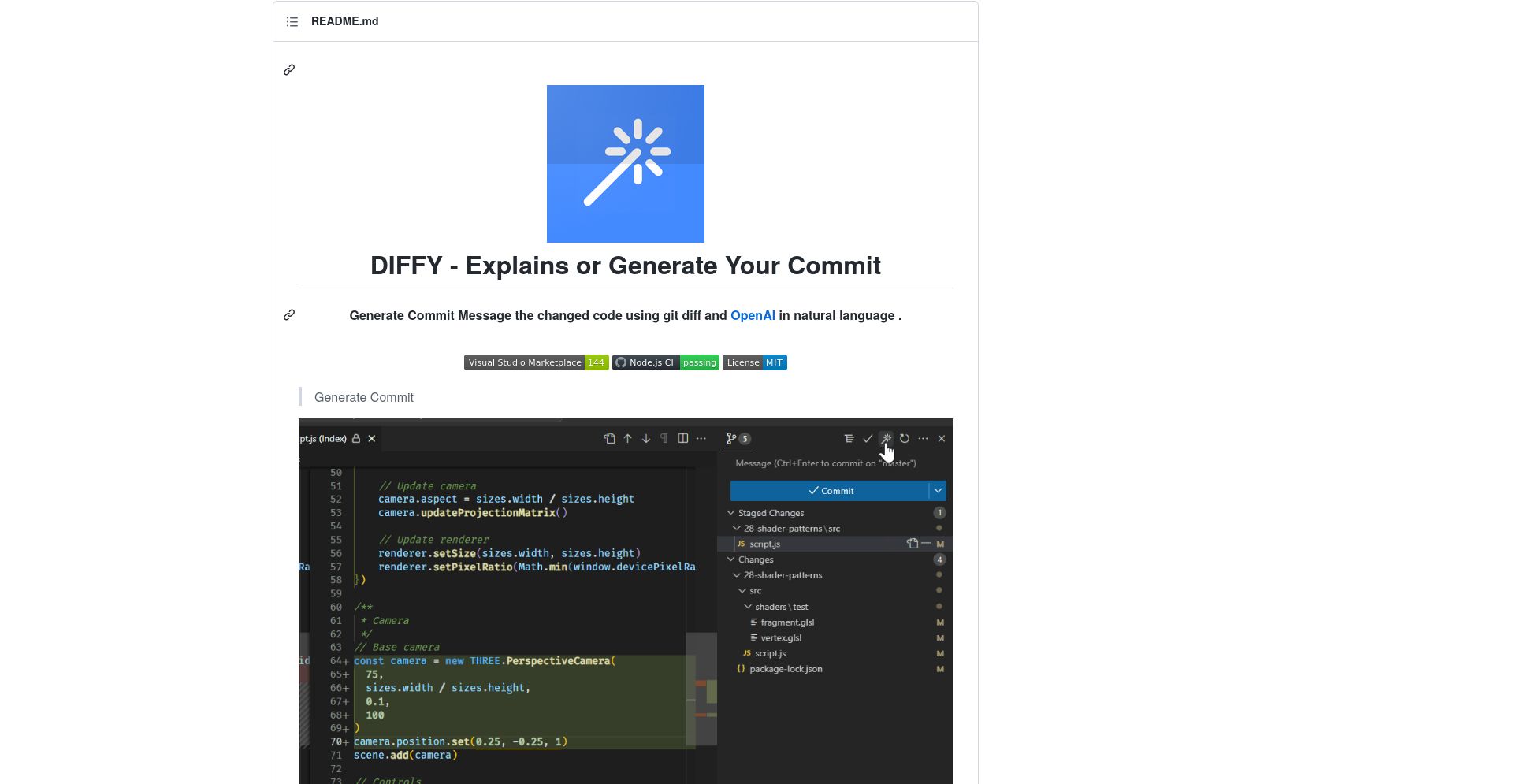Viewport: 1513px width, 784px height.
Task: Click the source control branch icon with badge 5
Action: tap(738, 438)
